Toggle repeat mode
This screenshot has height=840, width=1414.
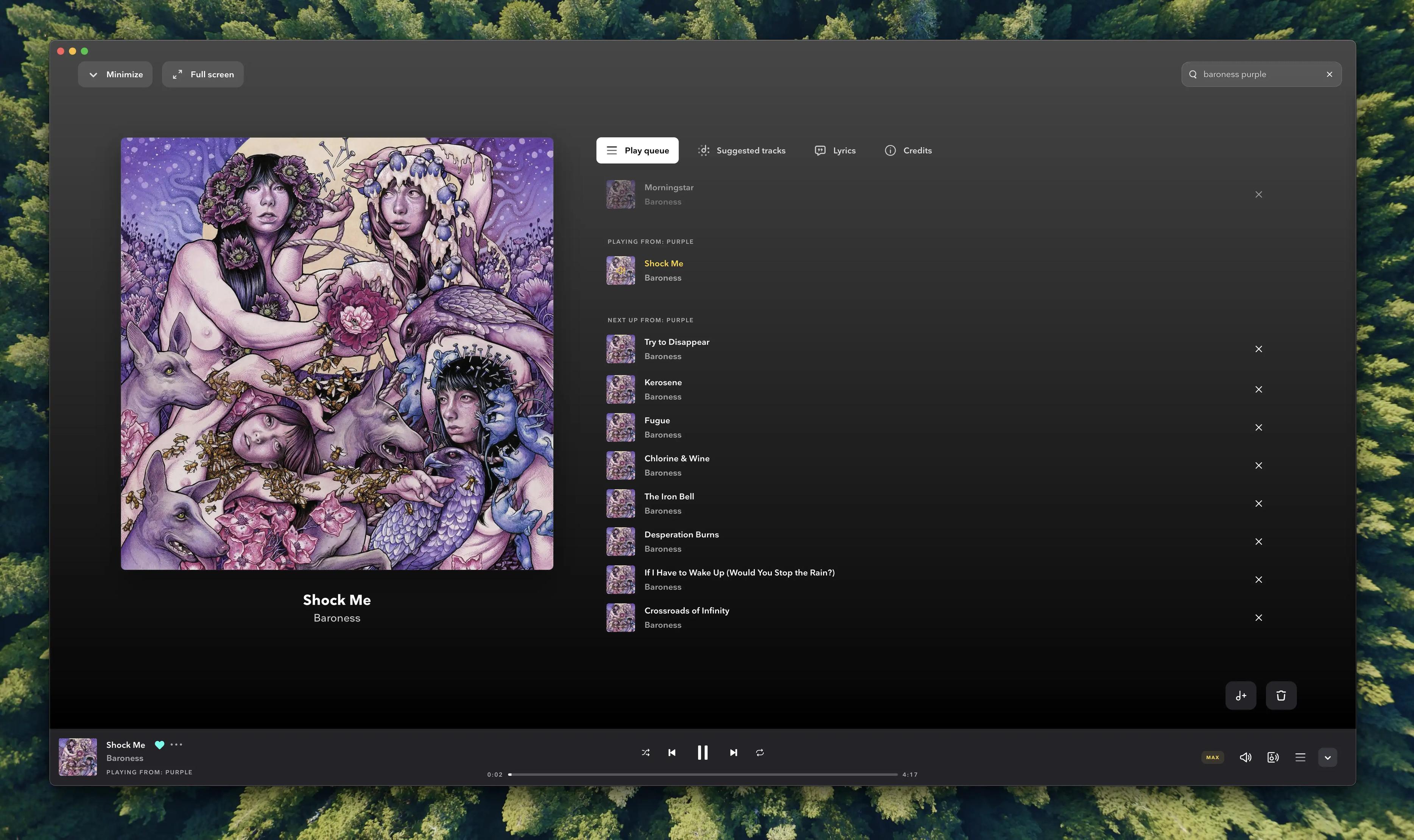click(760, 752)
